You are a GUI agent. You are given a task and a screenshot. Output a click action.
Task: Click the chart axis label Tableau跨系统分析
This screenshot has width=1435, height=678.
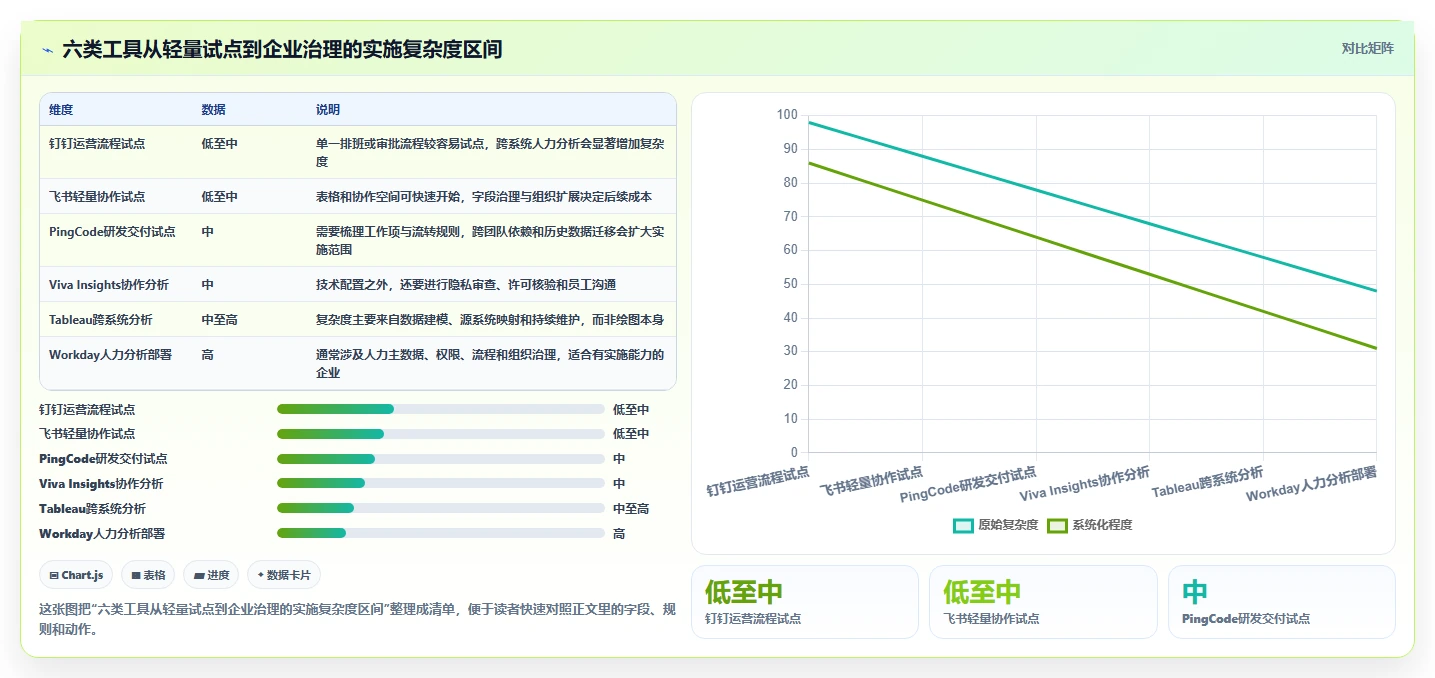(1207, 482)
